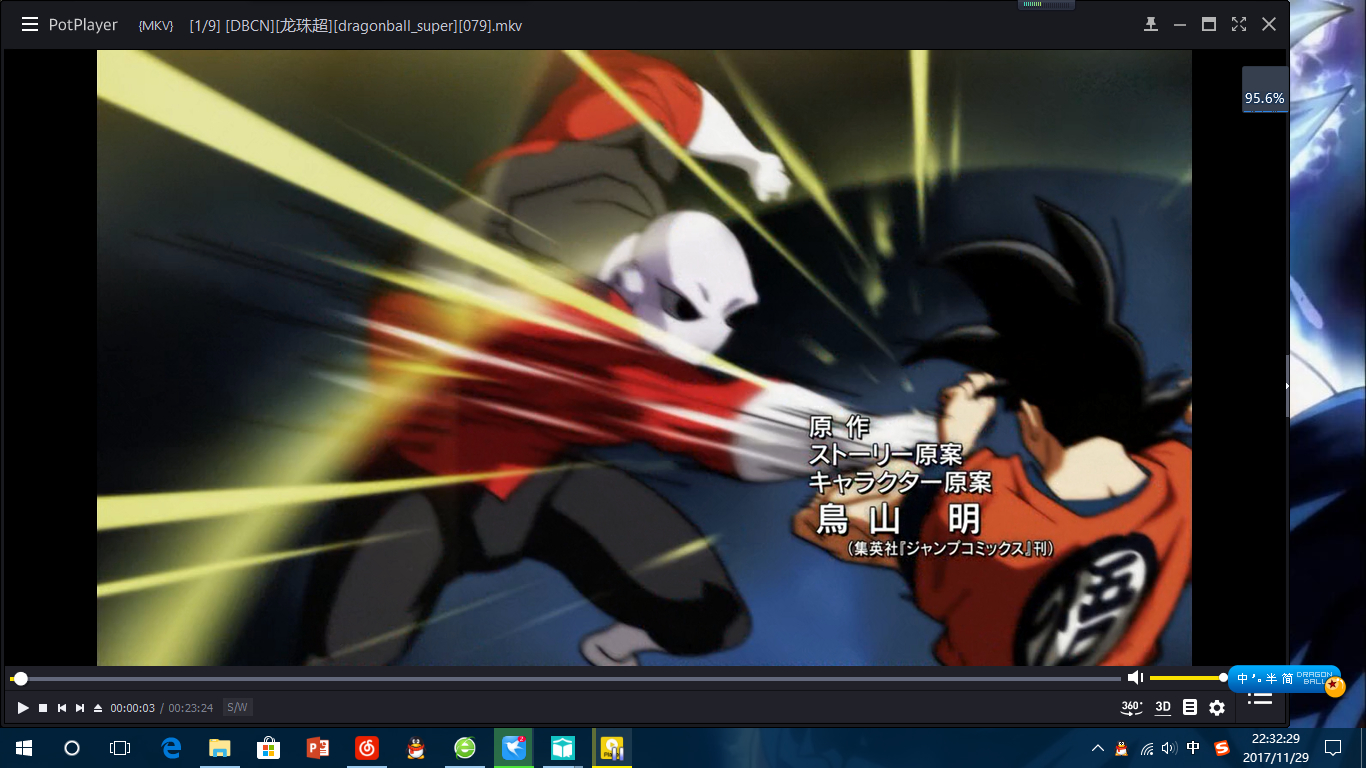Viewport: 1366px width, 768px height.
Task: Click the yellow PotPlayer taskbar icon
Action: click(612, 748)
